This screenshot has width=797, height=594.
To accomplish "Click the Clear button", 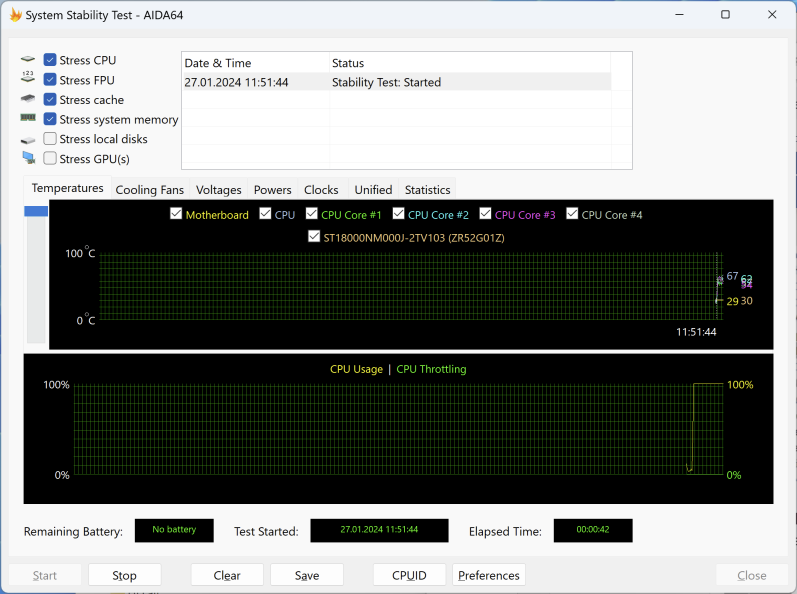I will coord(227,575).
